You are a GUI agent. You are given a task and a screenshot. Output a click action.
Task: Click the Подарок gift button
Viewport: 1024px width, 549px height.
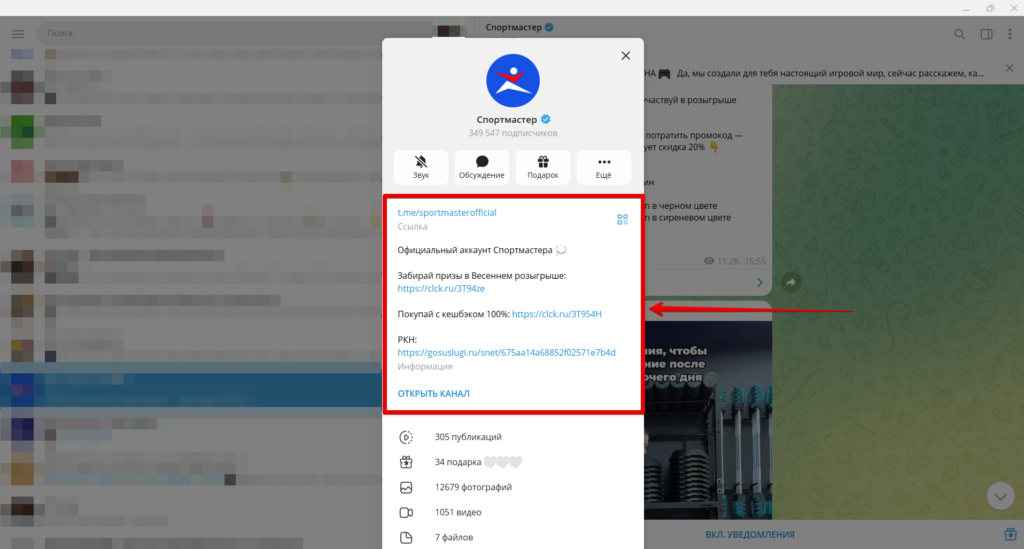click(x=543, y=167)
